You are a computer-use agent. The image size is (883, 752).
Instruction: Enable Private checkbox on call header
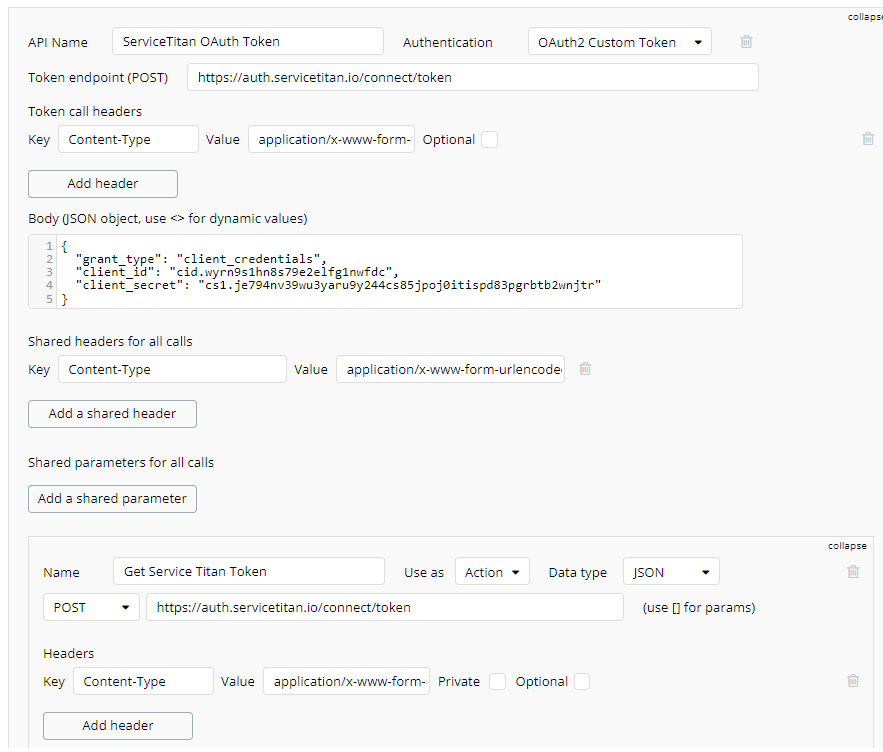coord(497,682)
